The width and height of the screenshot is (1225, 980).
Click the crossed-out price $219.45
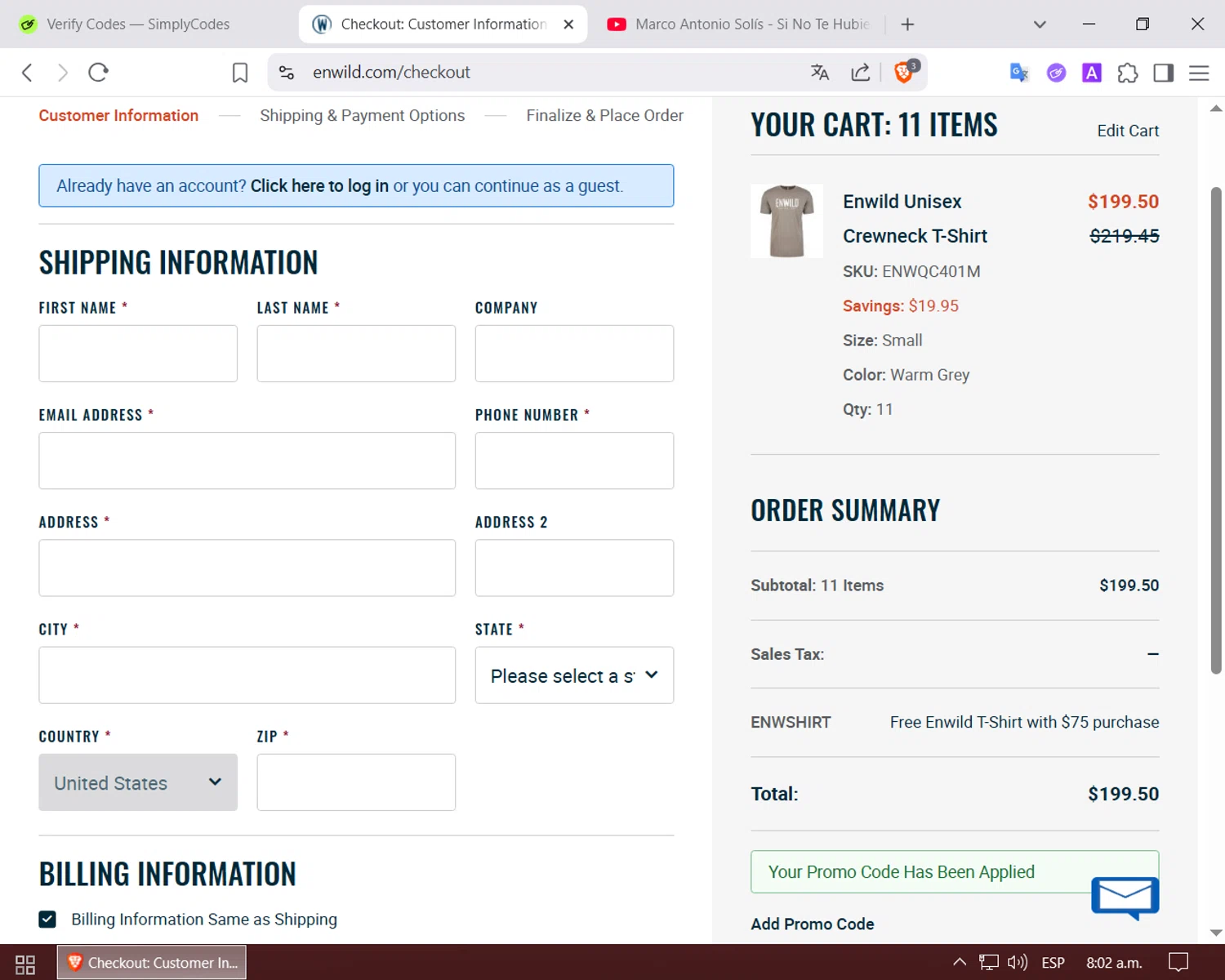coord(1125,236)
